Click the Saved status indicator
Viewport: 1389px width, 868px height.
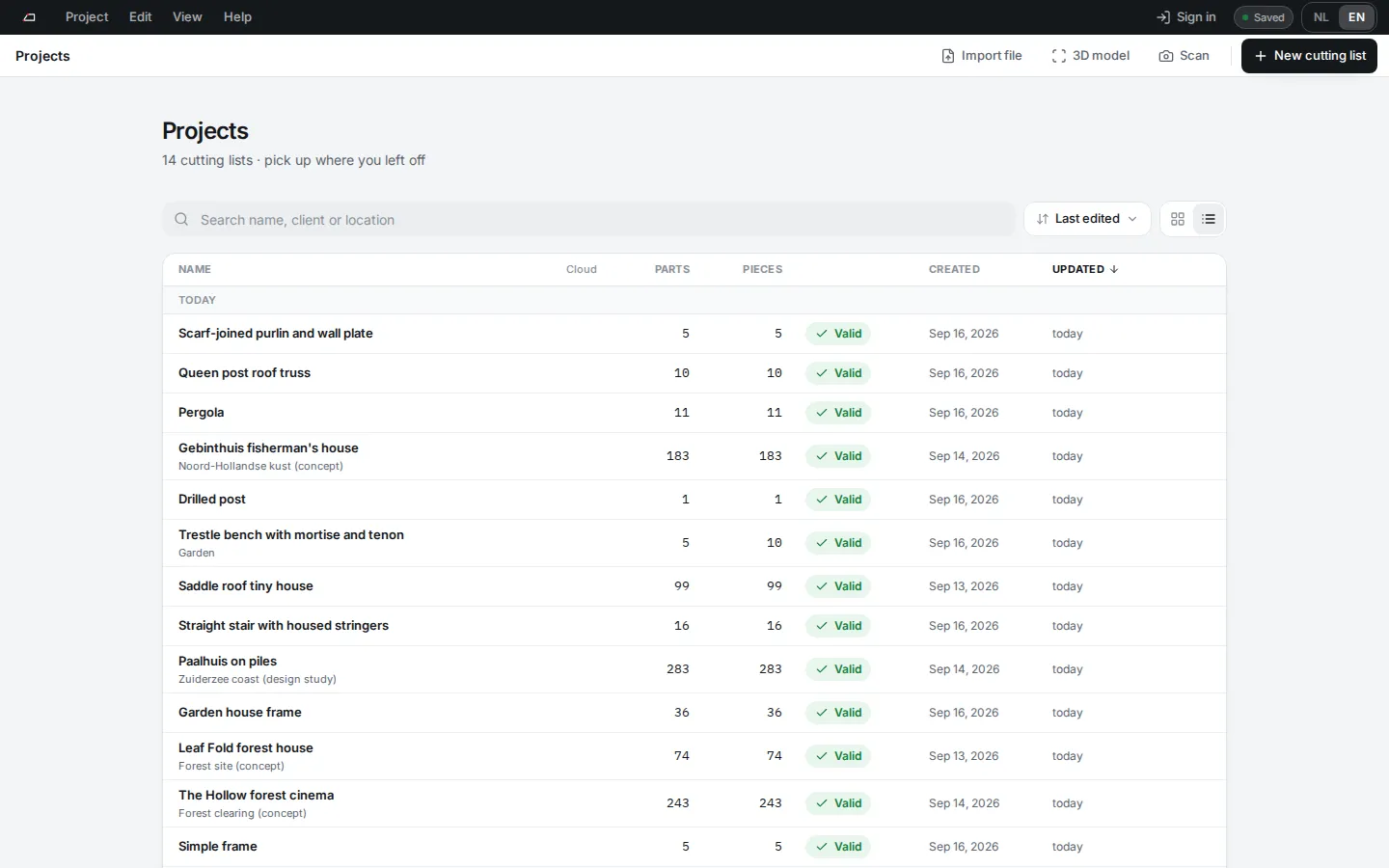[1264, 17]
